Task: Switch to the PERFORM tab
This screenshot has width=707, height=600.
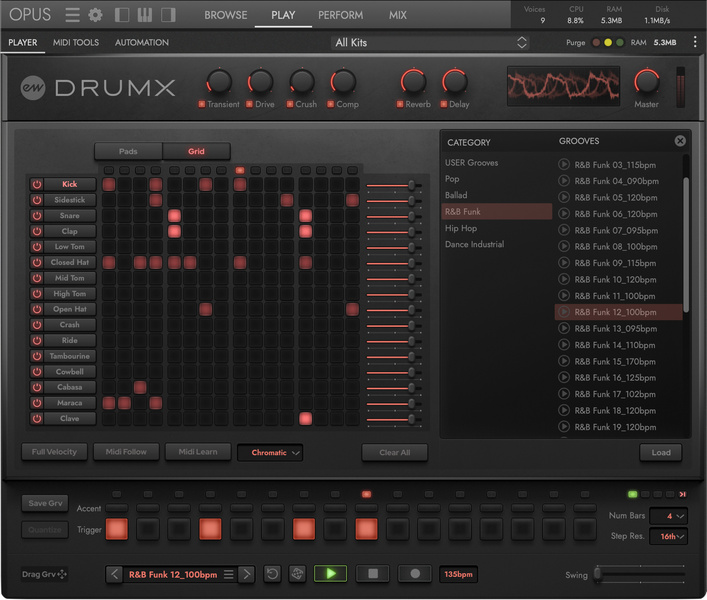Action: 340,15
